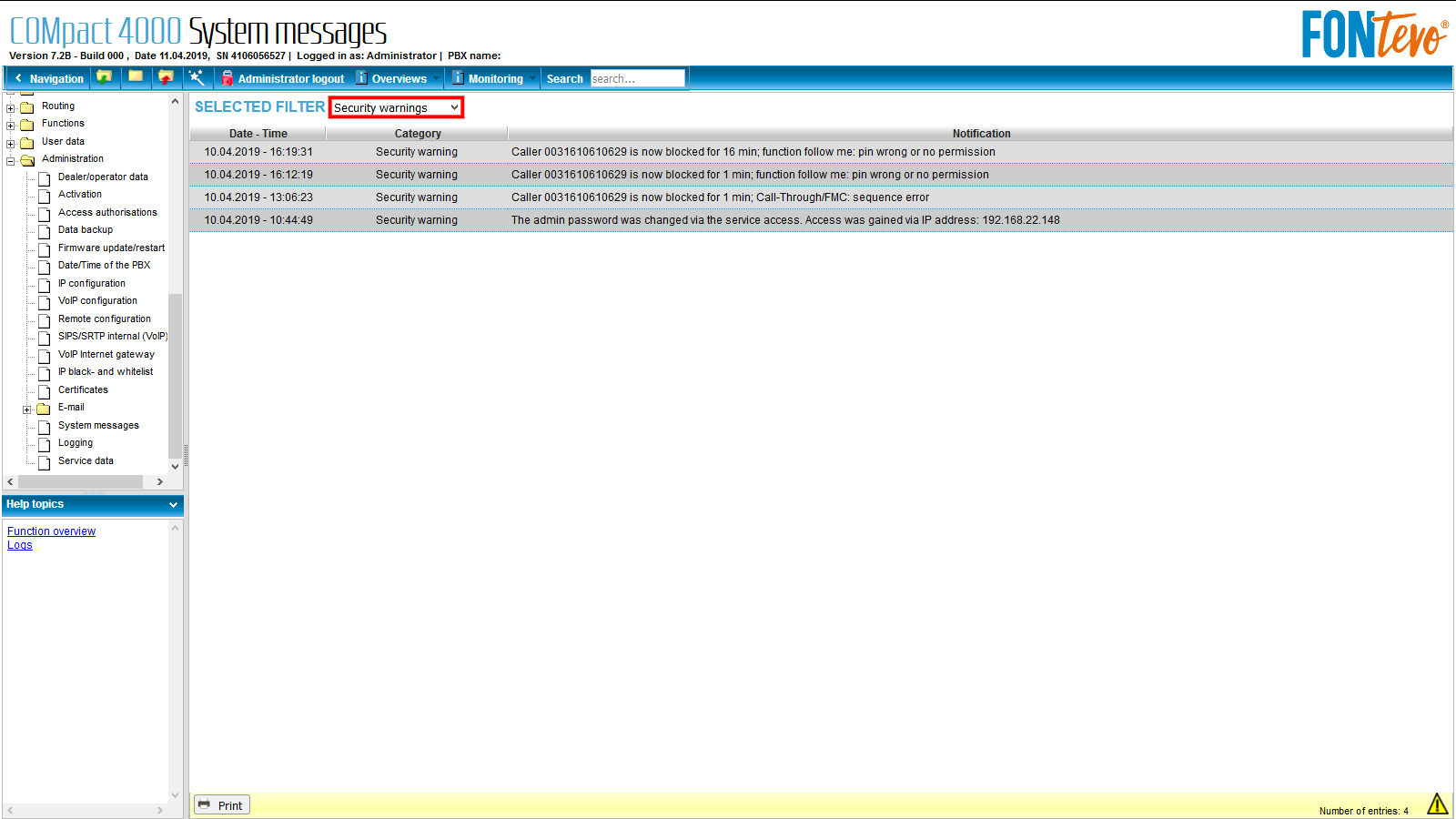1456x819 pixels.
Task: Click the page icon next to Logging
Action: [x=44, y=444]
